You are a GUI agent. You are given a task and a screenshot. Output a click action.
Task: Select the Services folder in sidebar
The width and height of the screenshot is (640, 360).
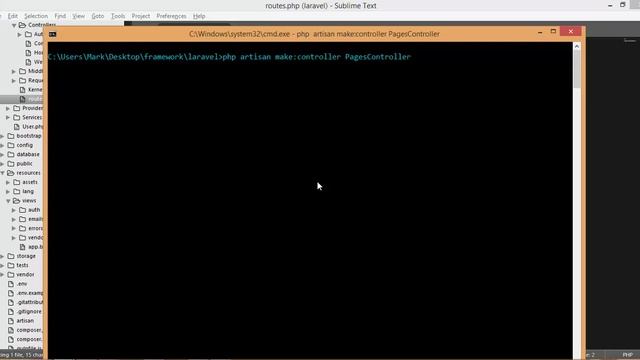tap(32, 117)
